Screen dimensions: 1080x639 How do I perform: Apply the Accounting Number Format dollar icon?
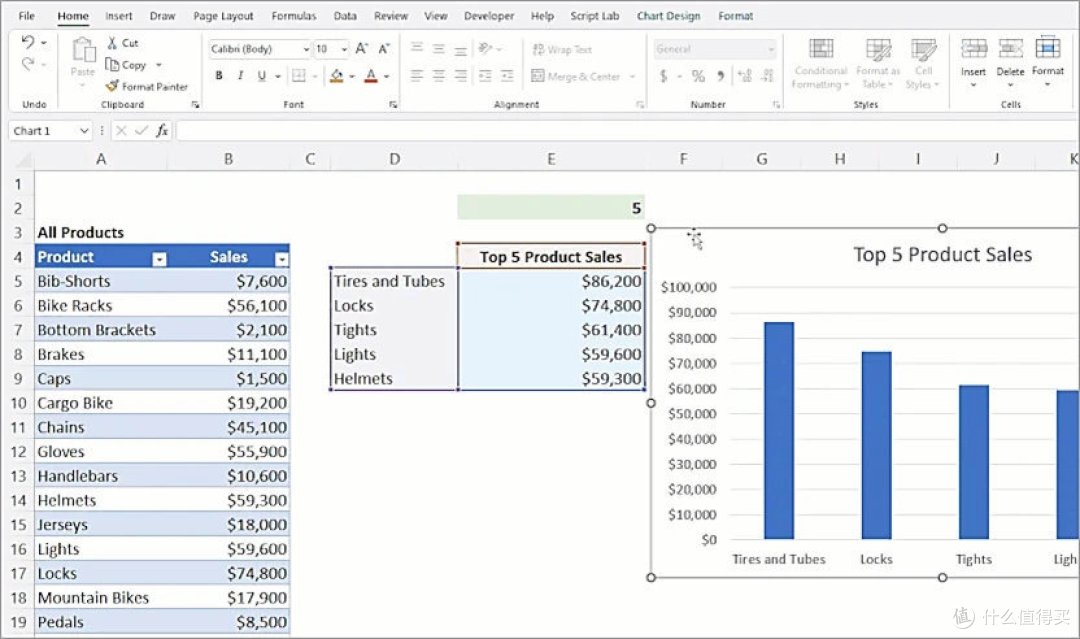[x=662, y=75]
